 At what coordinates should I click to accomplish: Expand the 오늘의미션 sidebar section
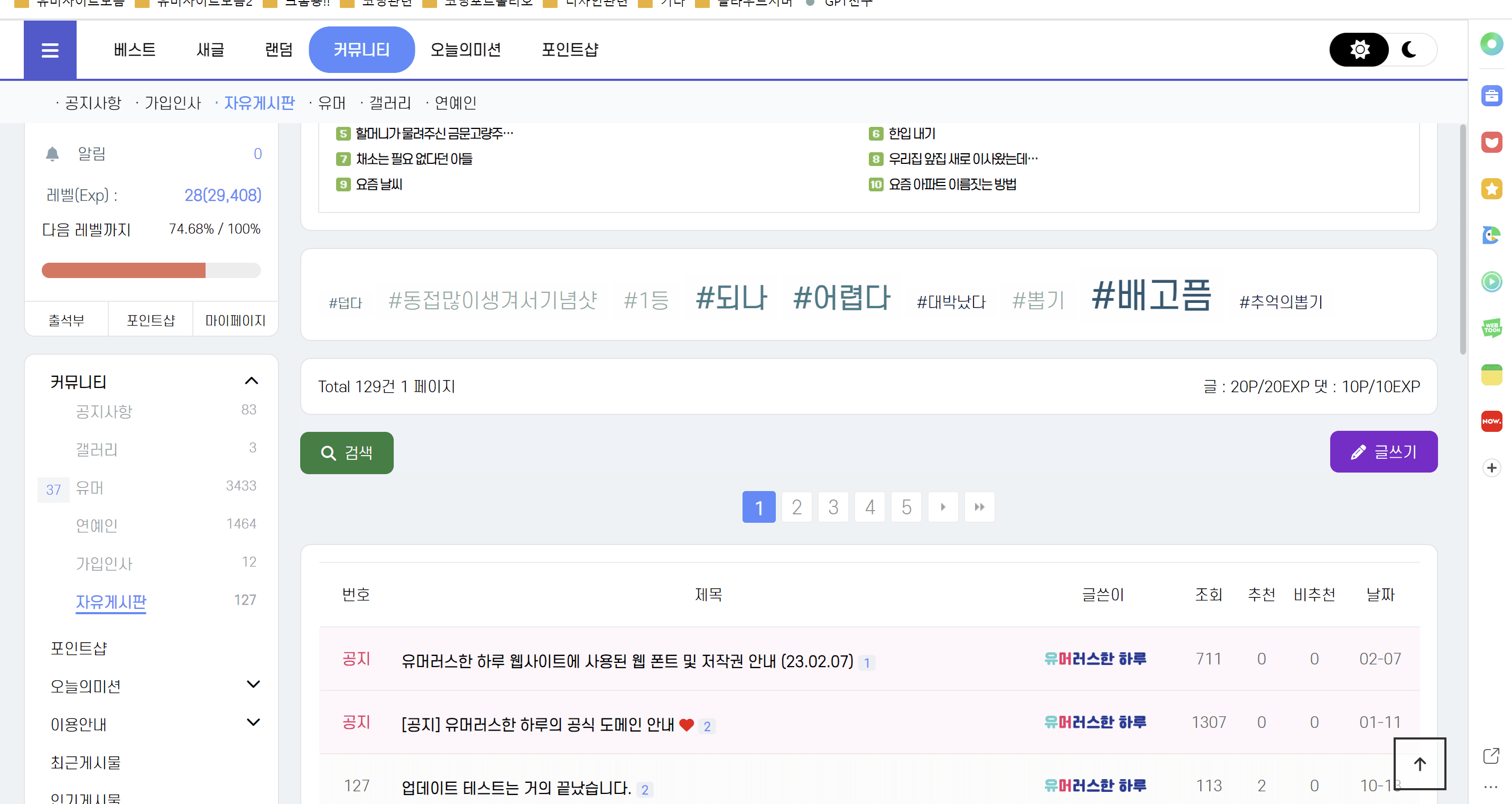click(253, 684)
